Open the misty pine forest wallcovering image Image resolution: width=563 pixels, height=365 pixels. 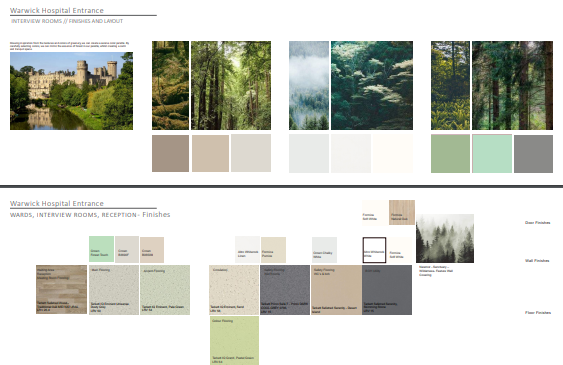(445, 238)
